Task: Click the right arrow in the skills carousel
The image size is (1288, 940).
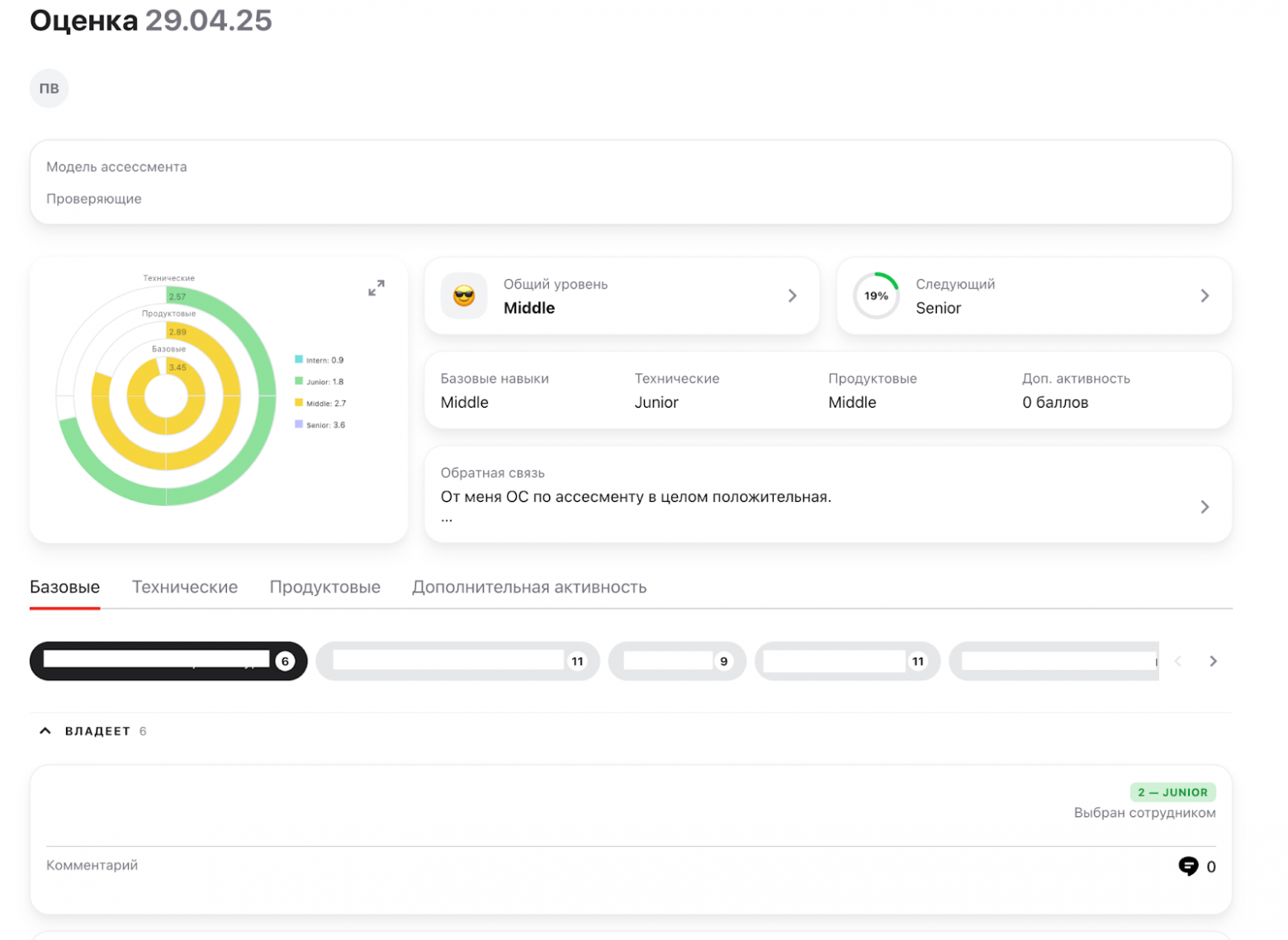Action: pyautogui.click(x=1213, y=660)
